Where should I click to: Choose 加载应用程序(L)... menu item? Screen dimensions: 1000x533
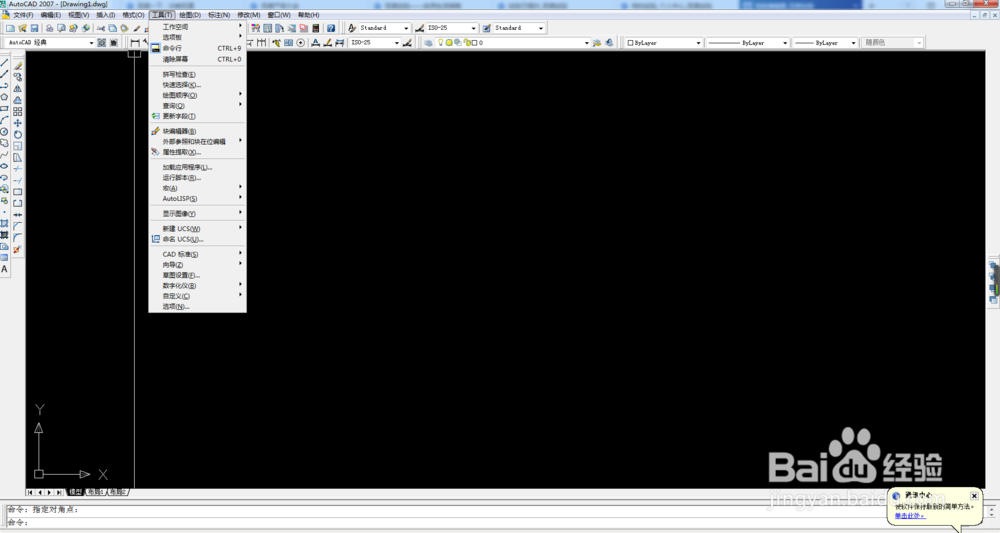click(197, 167)
